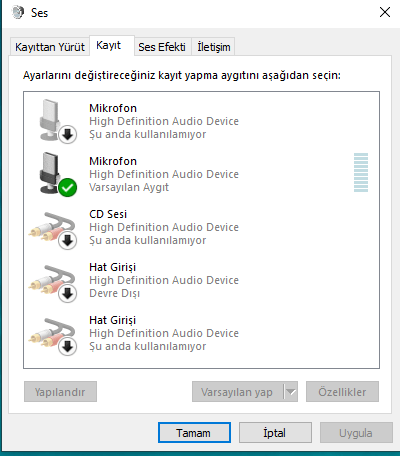Click the Tamam button
400x456 pixels.
tap(194, 433)
